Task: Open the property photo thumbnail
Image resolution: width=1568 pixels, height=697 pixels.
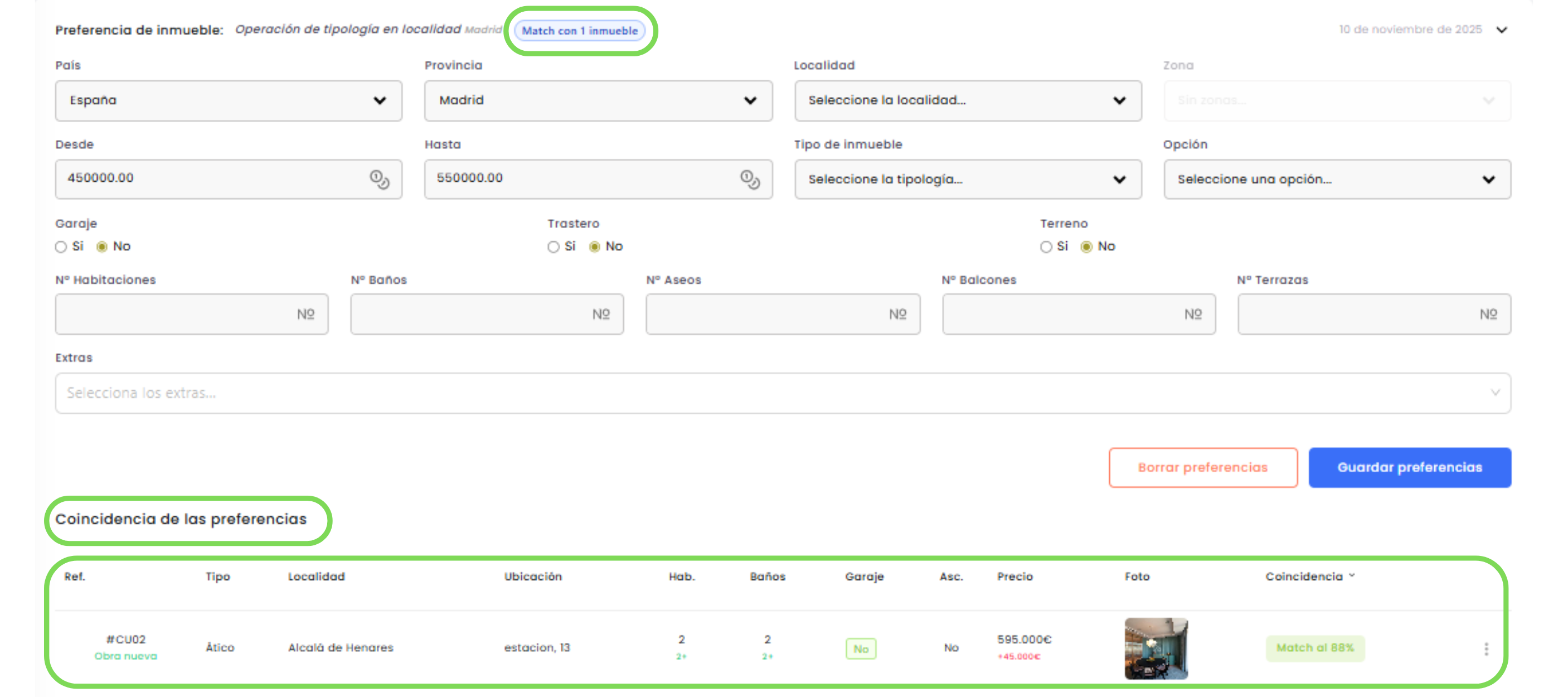Action: click(1156, 648)
